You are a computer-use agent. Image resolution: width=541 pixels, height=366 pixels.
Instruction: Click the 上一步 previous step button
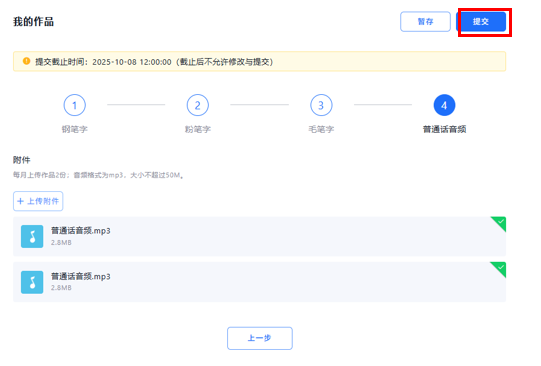(260, 338)
